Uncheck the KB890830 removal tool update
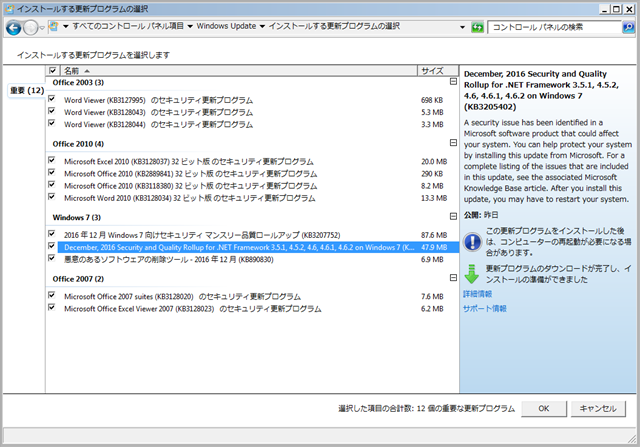The image size is (640, 447). click(x=52, y=258)
